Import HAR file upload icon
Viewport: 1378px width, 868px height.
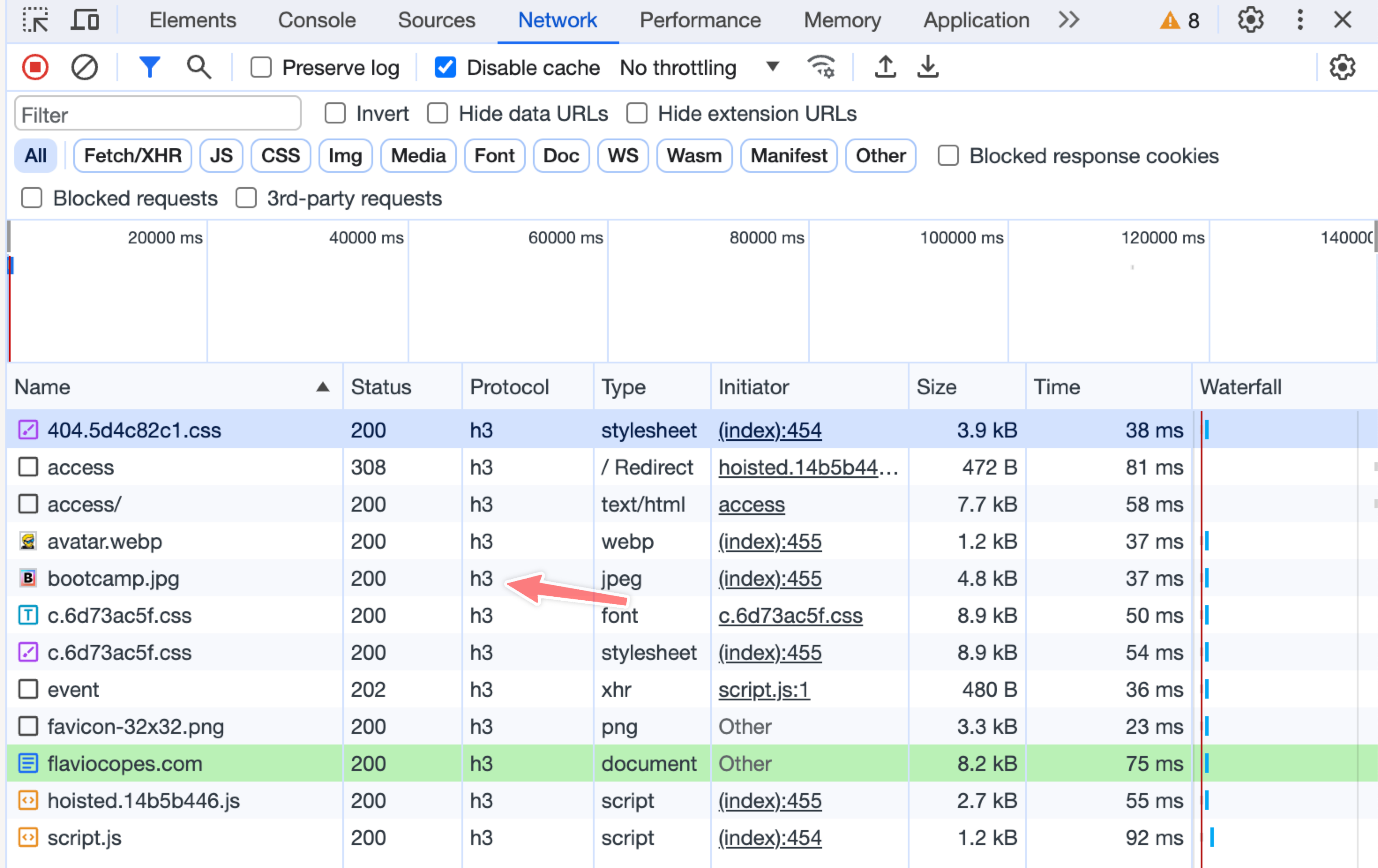(885, 67)
